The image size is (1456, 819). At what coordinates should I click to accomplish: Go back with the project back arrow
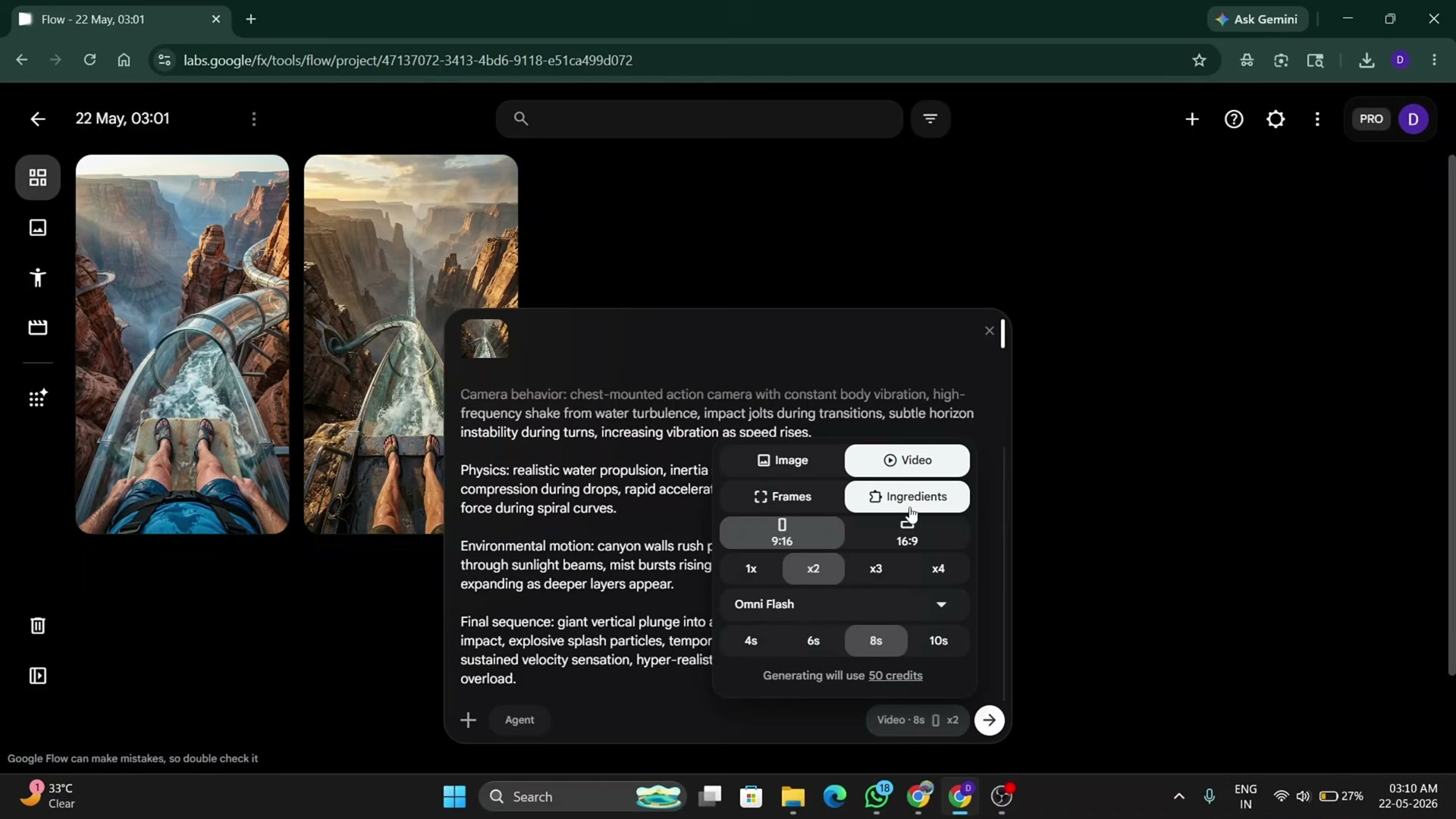[x=37, y=119]
